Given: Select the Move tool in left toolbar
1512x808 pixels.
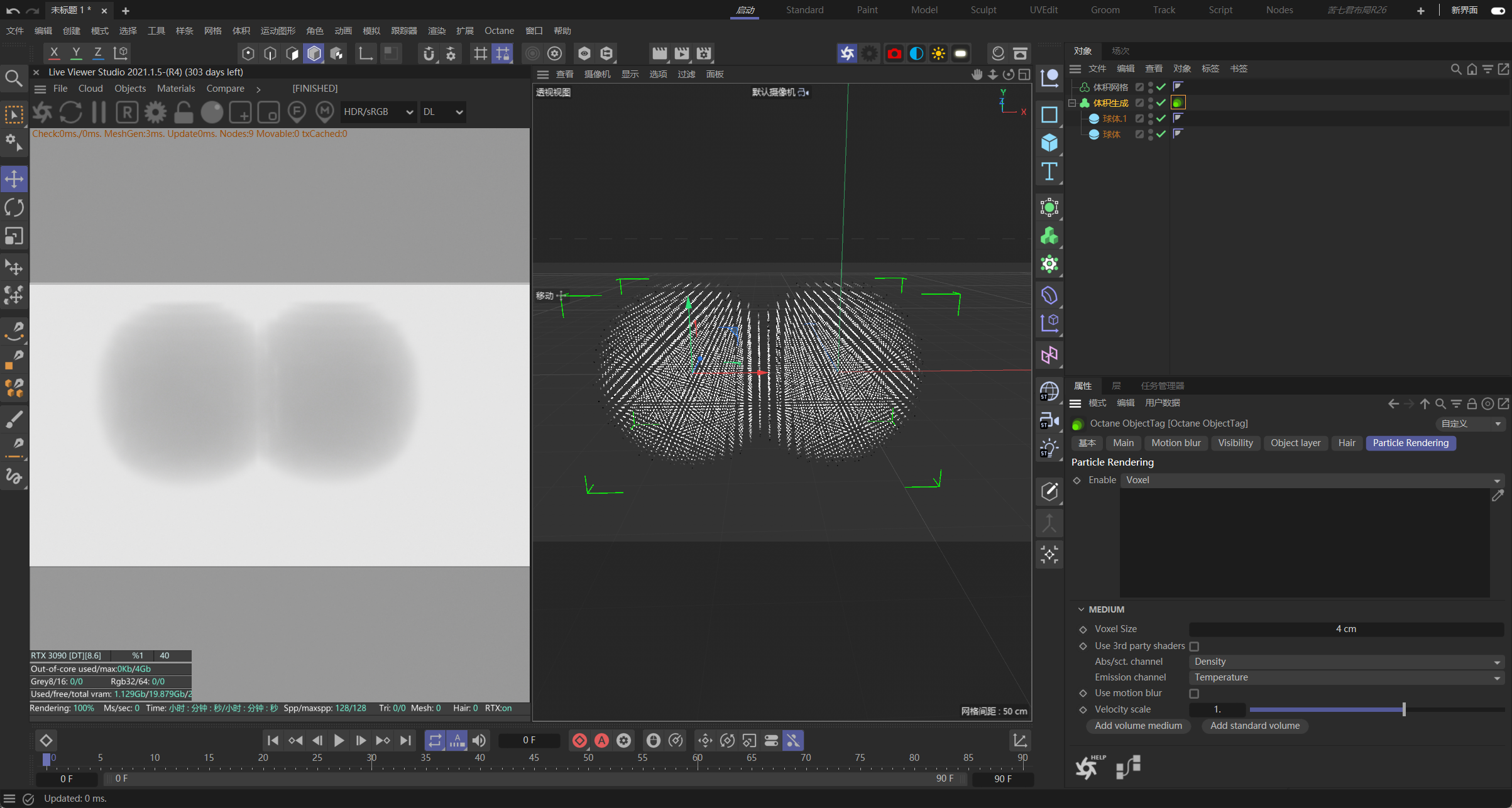Looking at the screenshot, I should 14,179.
